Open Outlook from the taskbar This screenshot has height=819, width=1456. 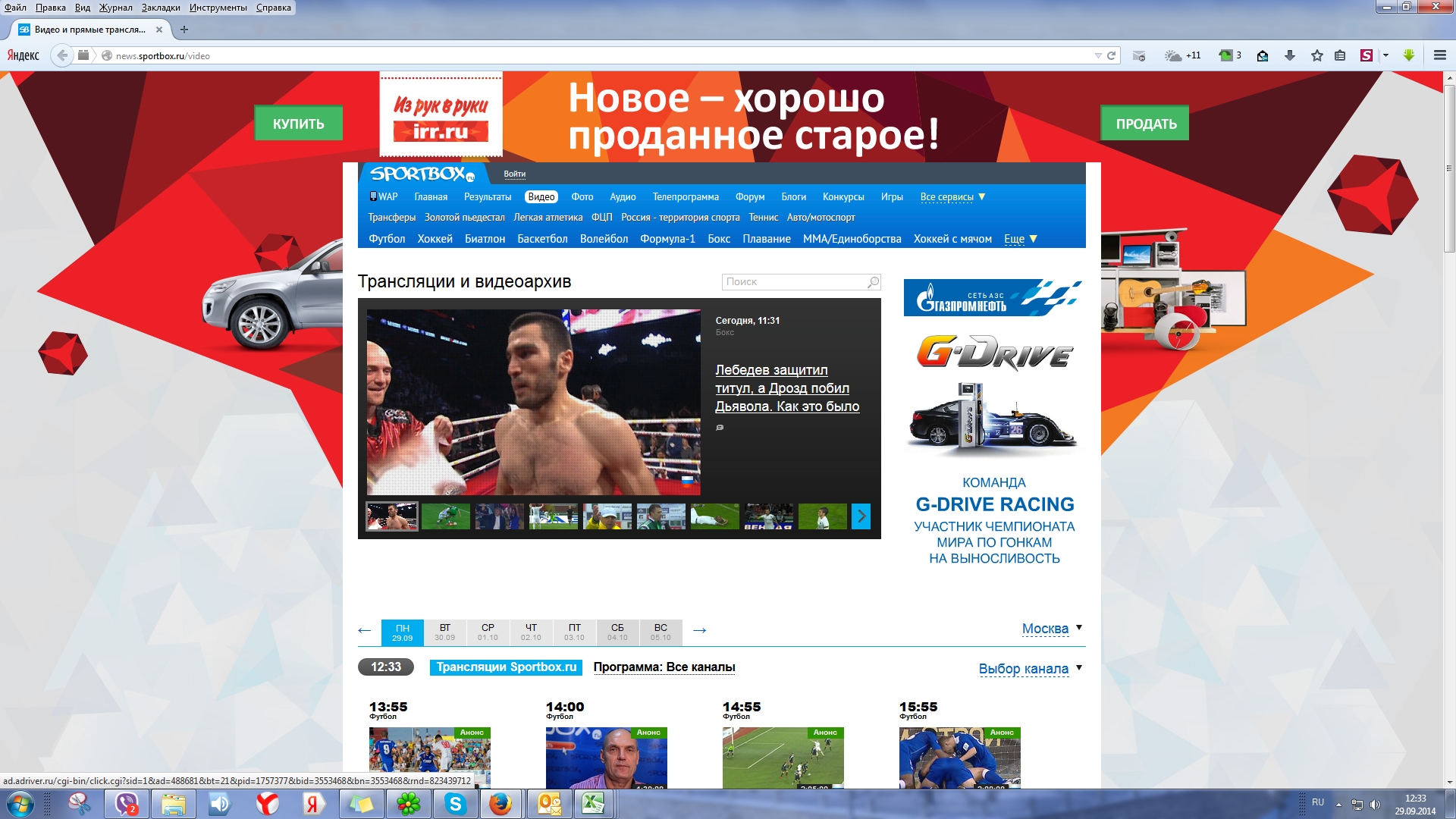tap(549, 804)
